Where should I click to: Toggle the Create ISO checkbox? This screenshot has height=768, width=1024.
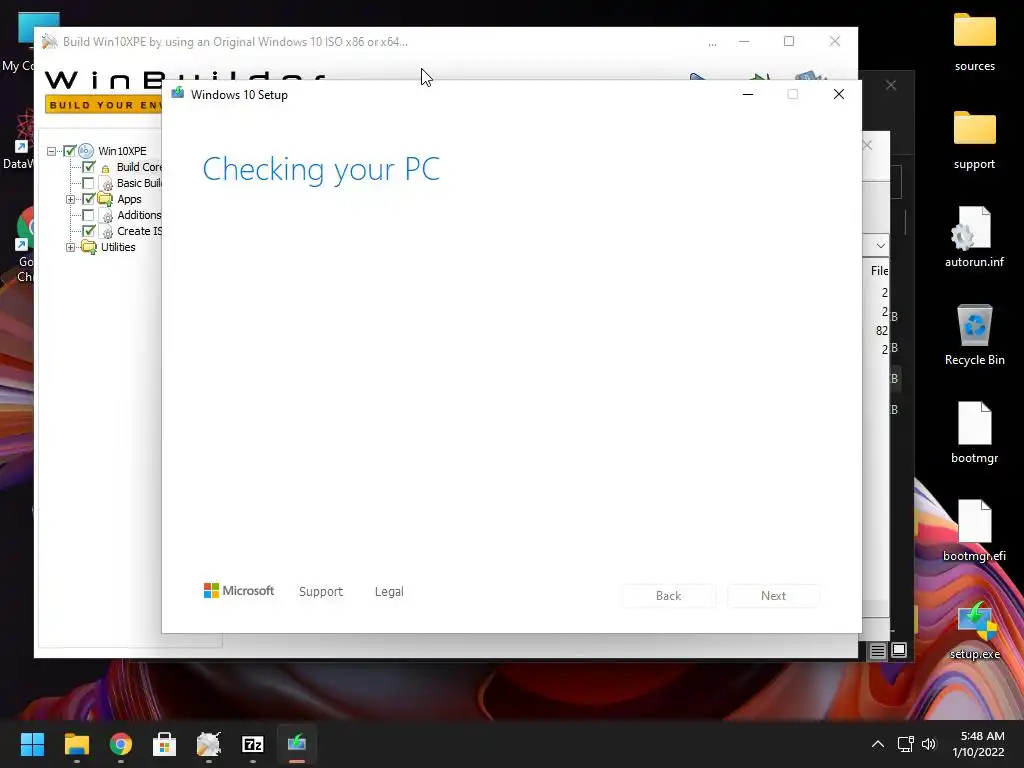tap(88, 231)
